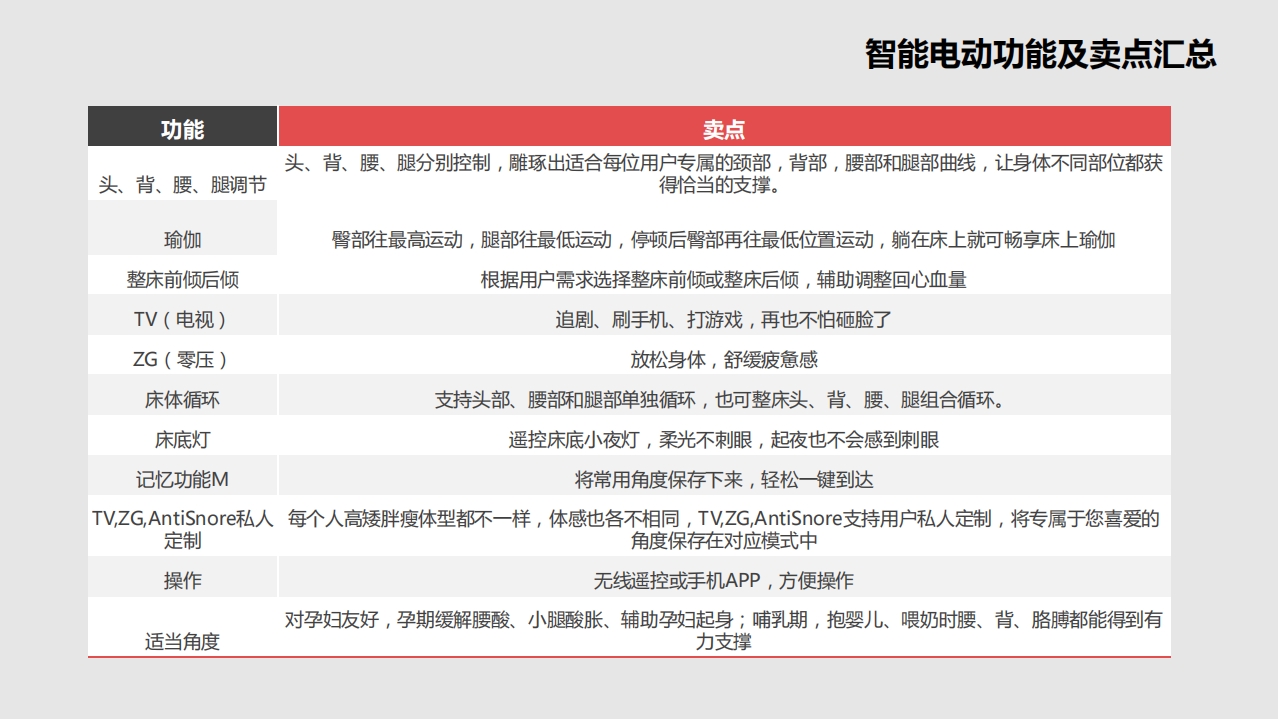Click the text 无线遥控或手机APP，方便操作

724,581
